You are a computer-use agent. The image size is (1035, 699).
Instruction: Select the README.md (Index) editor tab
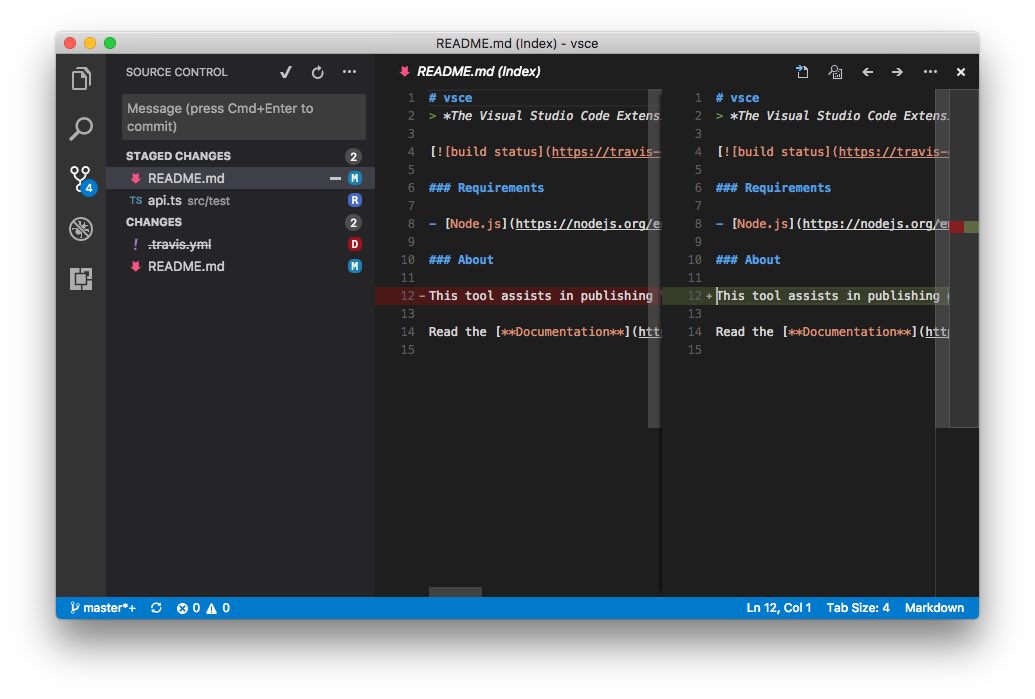click(x=471, y=71)
